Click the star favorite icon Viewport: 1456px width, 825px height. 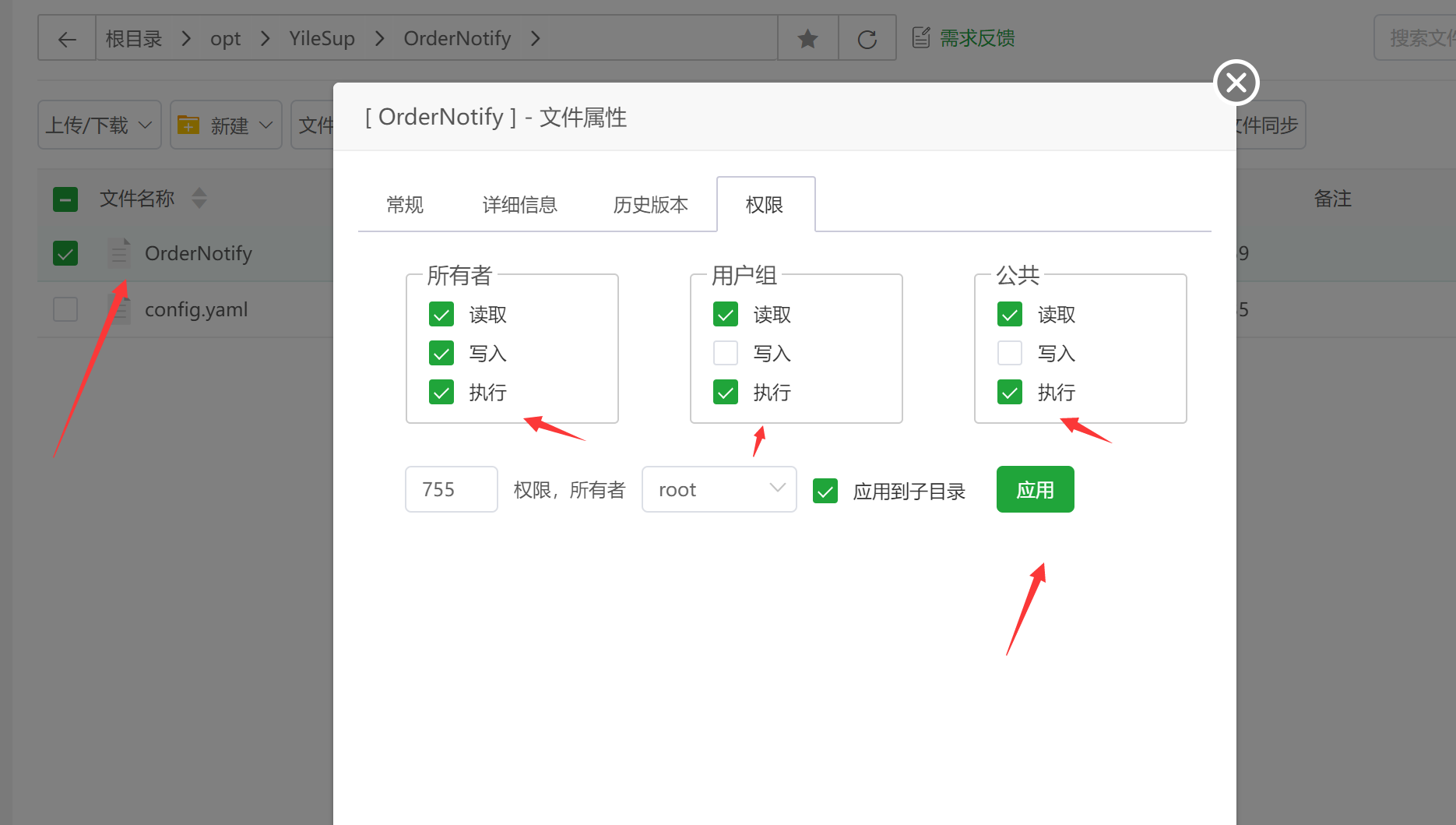click(807, 39)
